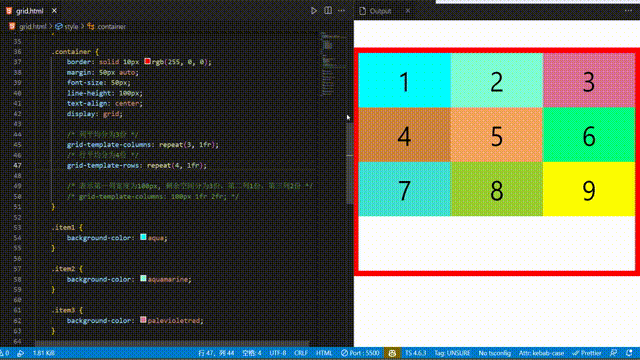The width and height of the screenshot is (640, 360).
Task: Click line number 47 in the gutter
Action: pyautogui.click(x=17, y=165)
